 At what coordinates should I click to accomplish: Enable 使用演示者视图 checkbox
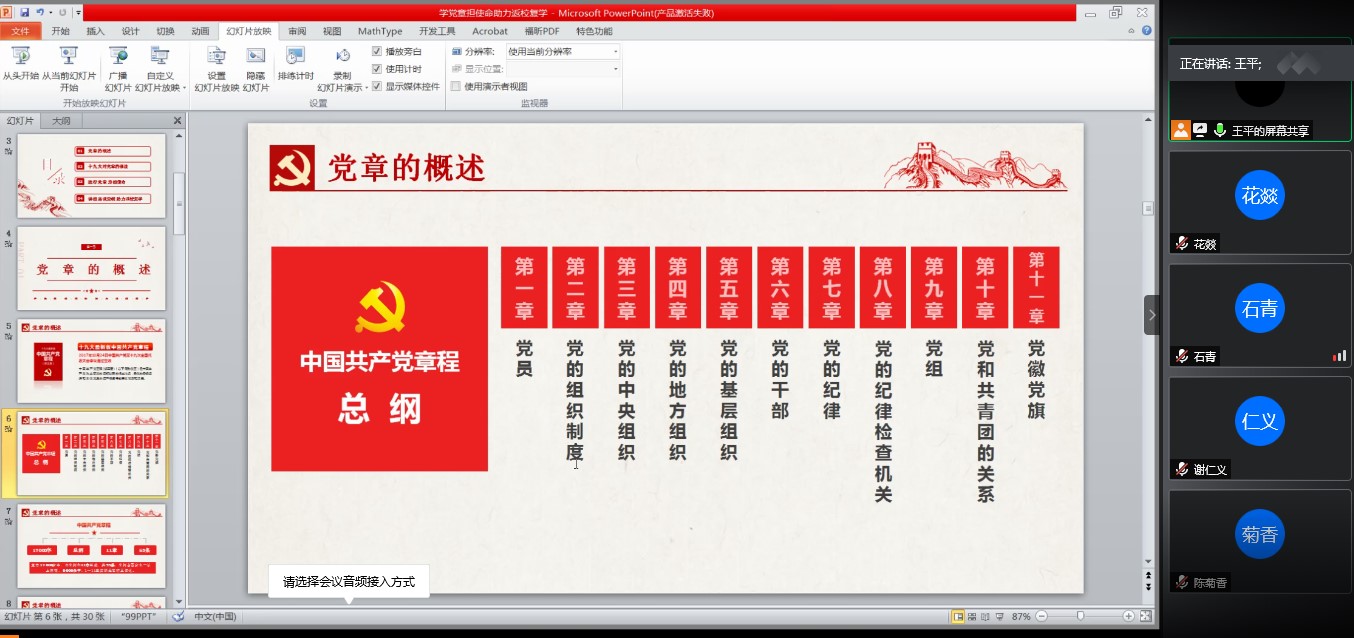456,86
